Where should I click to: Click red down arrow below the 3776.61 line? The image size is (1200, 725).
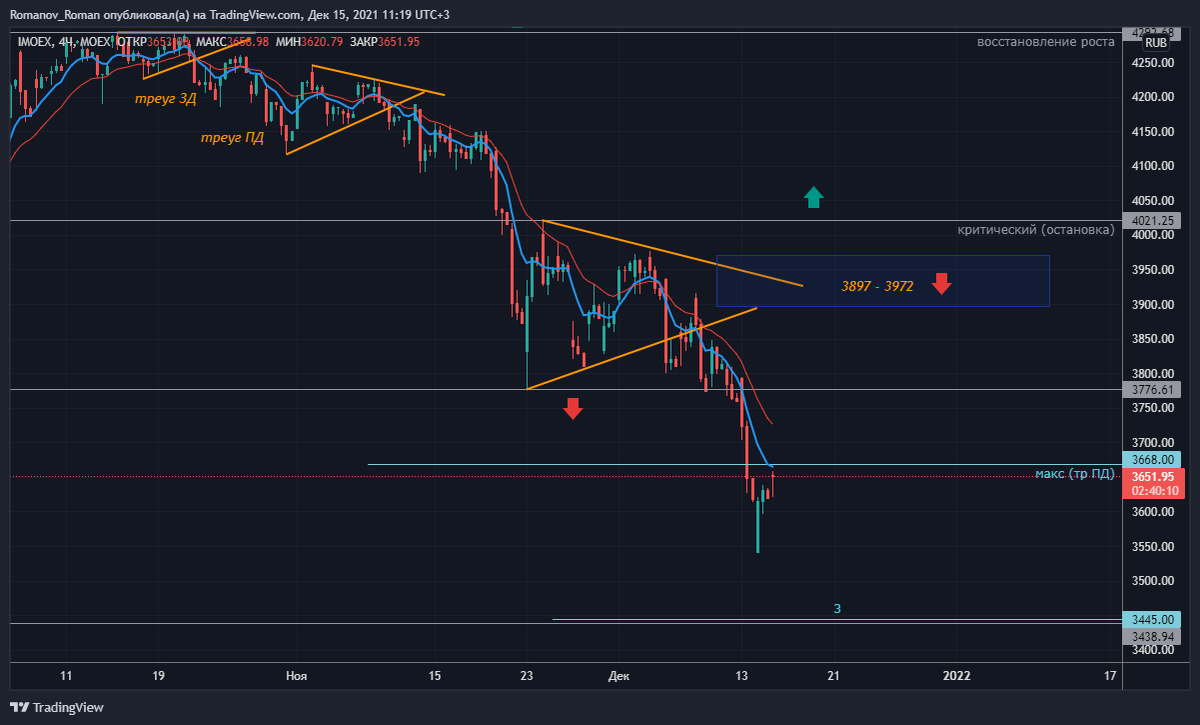point(572,407)
